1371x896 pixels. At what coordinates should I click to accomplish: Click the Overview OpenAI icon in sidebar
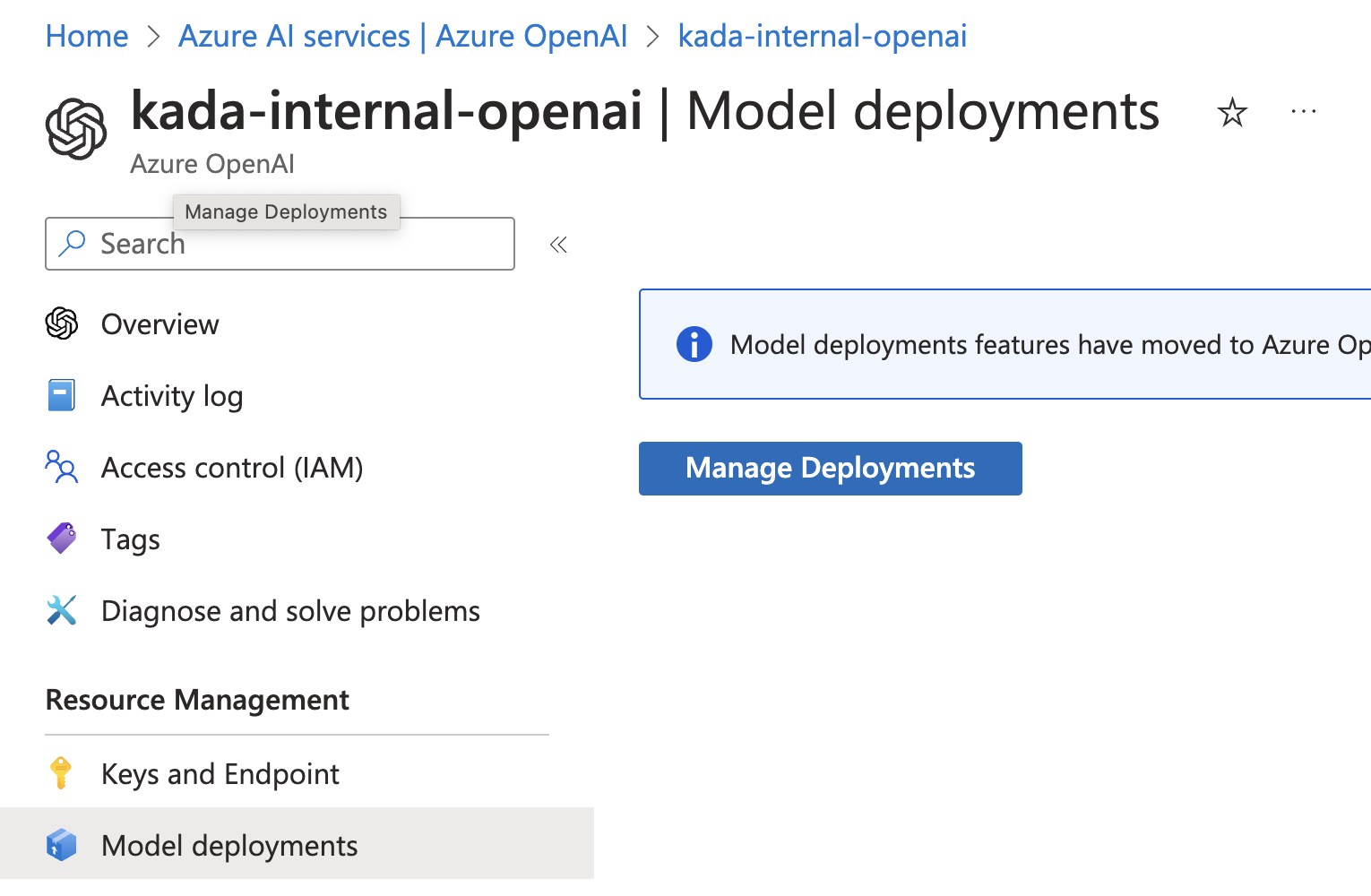[x=62, y=323]
